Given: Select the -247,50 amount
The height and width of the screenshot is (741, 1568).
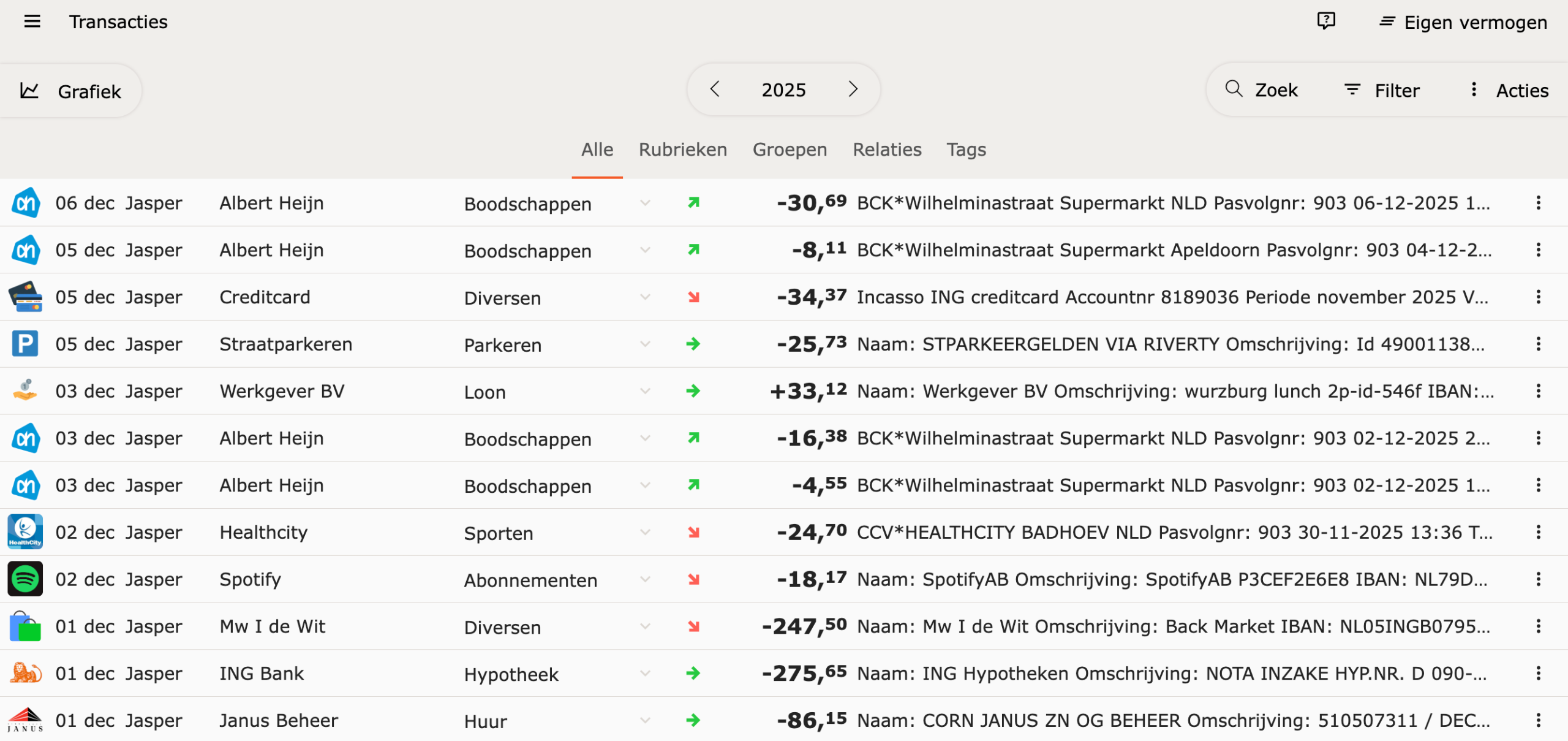Looking at the screenshot, I should pos(804,626).
